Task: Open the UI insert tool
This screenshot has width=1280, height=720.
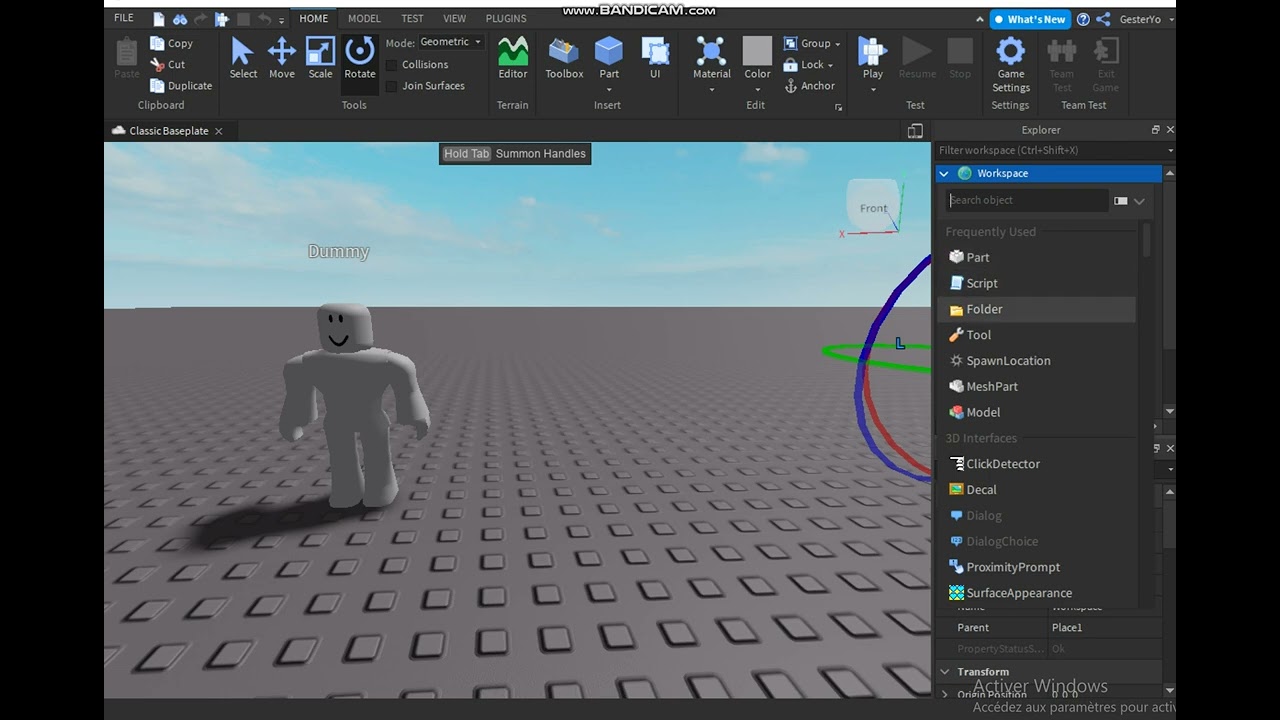Action: 655,58
